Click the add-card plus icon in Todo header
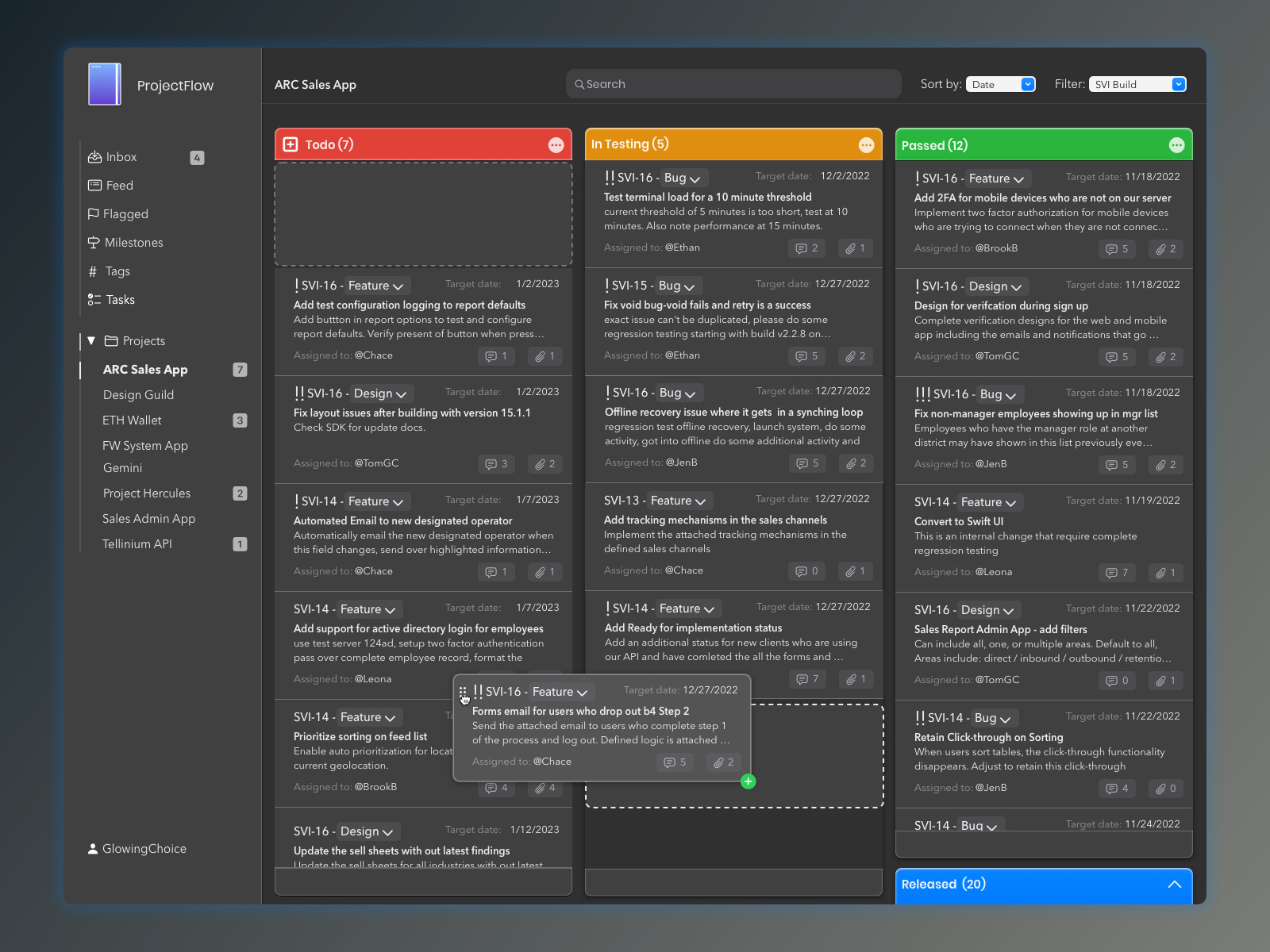The width and height of the screenshot is (1270, 952). point(291,144)
